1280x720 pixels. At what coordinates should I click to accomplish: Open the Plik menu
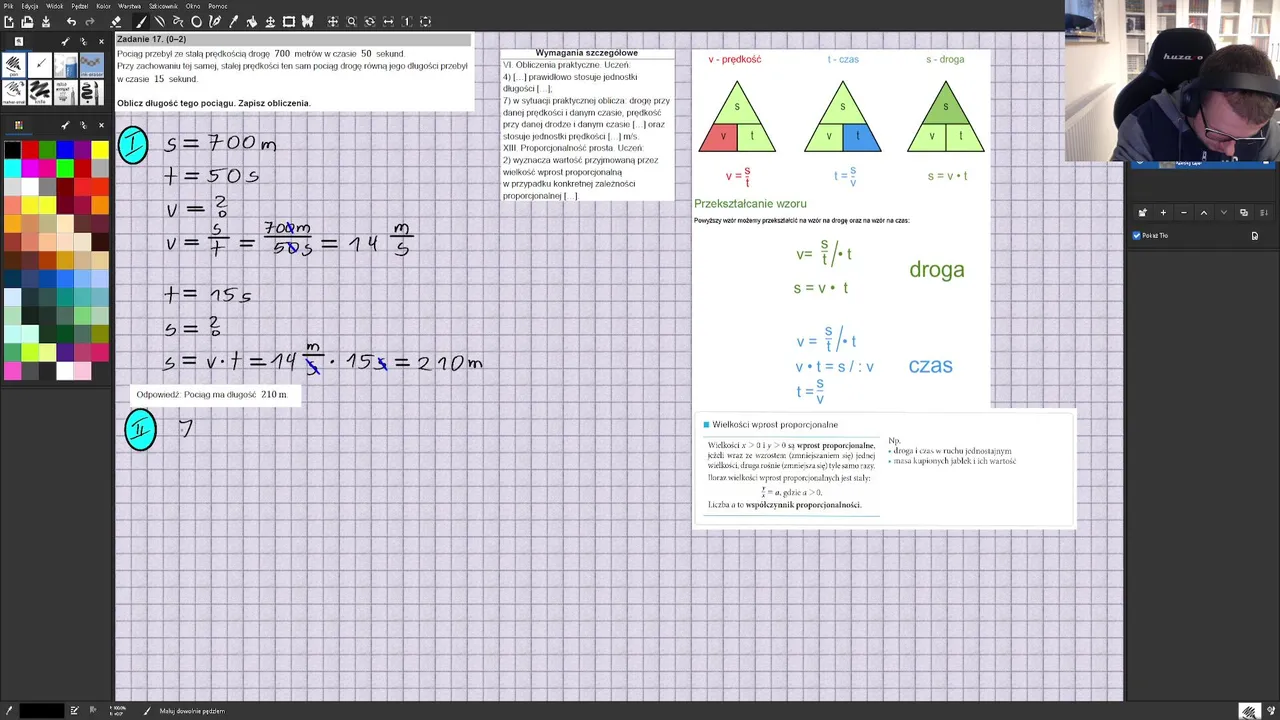pyautogui.click(x=9, y=6)
